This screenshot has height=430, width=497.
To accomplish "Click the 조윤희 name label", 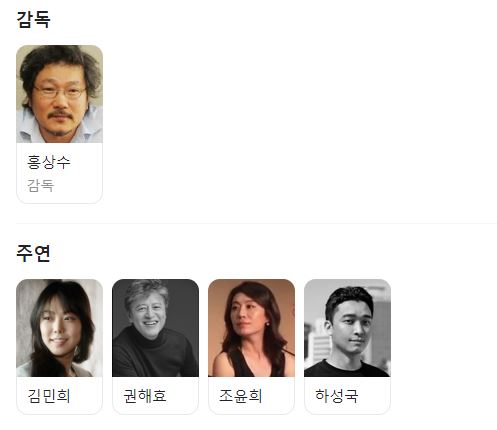I will 241,396.
